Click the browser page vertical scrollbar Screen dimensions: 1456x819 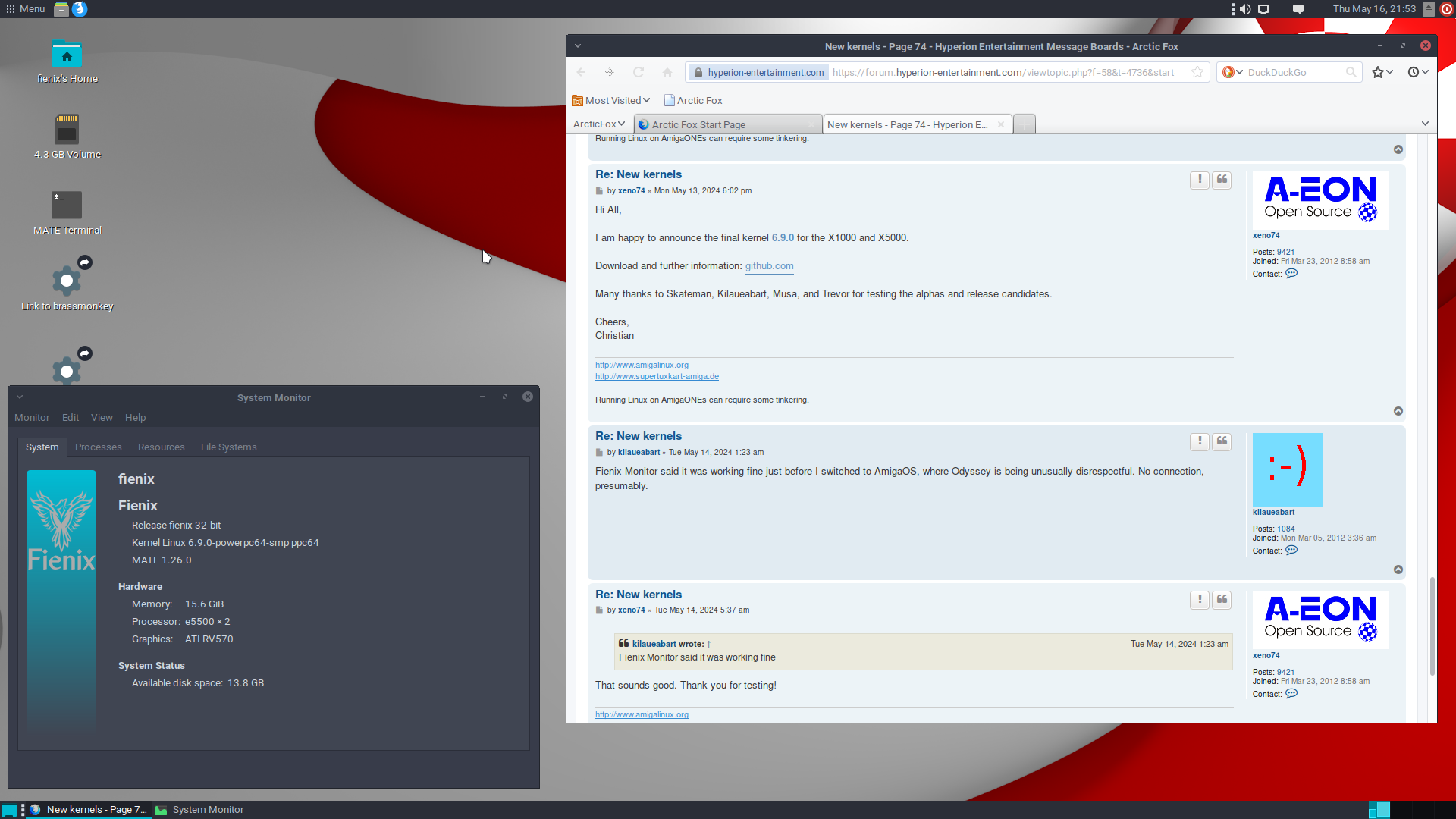[1432, 626]
